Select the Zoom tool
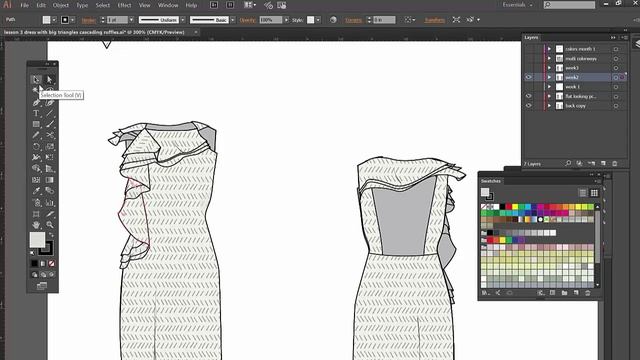 [x=49, y=224]
